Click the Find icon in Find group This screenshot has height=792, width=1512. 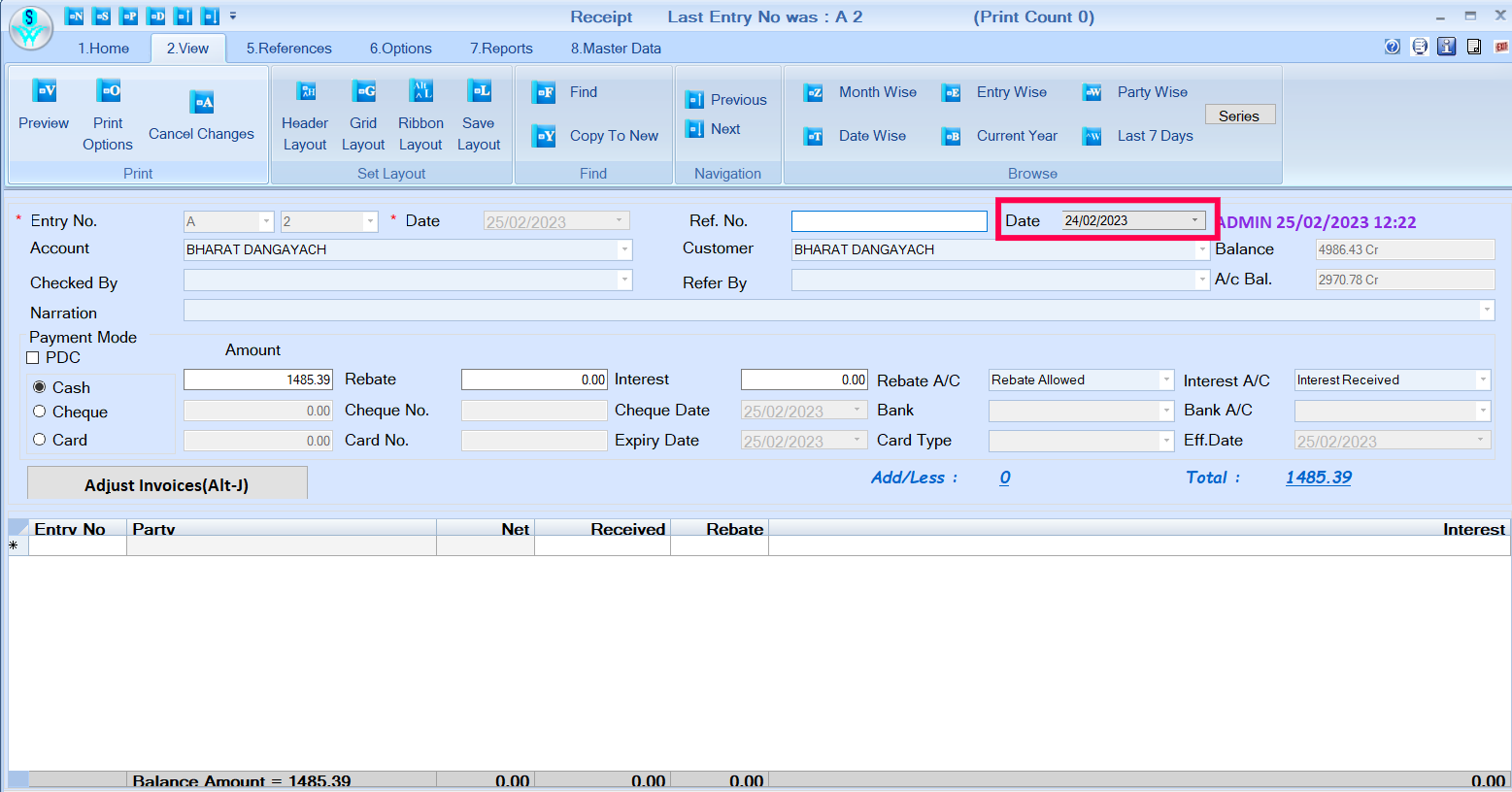[544, 92]
